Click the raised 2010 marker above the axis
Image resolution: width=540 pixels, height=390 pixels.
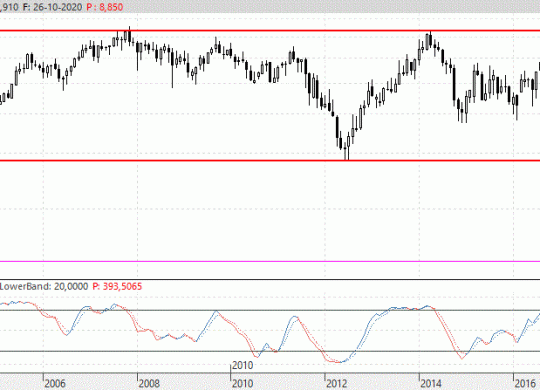coord(243,365)
